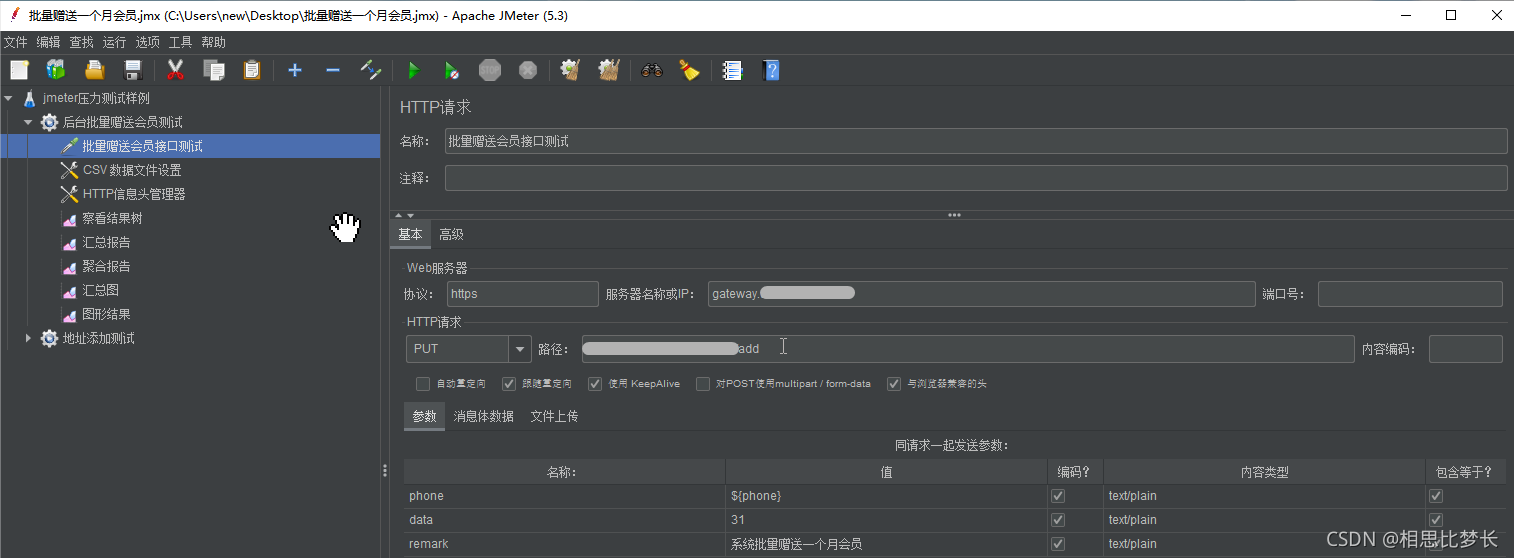Reset search with the broom icon
This screenshot has width=1514, height=558.
pyautogui.click(x=689, y=70)
